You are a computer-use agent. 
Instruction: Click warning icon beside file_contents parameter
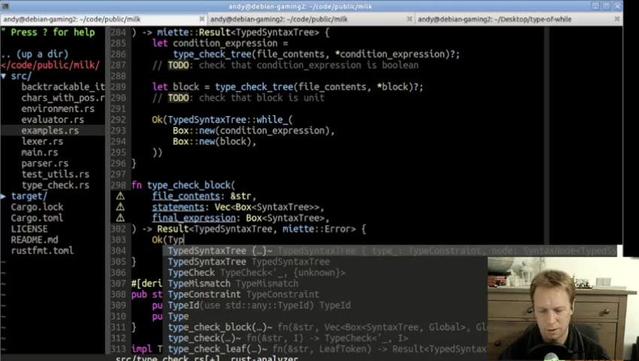120,196
